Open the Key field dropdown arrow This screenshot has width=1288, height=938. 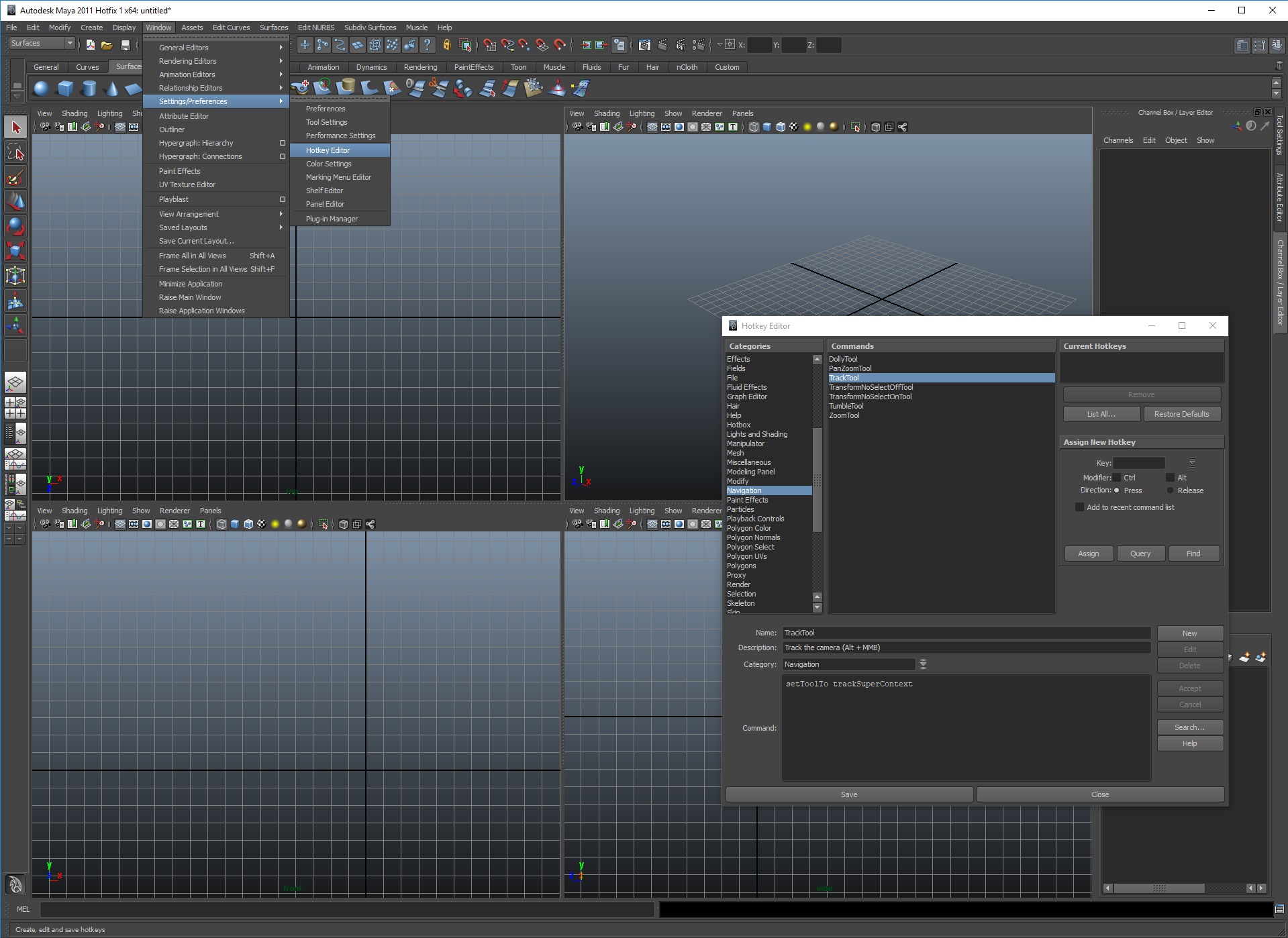coord(1192,462)
